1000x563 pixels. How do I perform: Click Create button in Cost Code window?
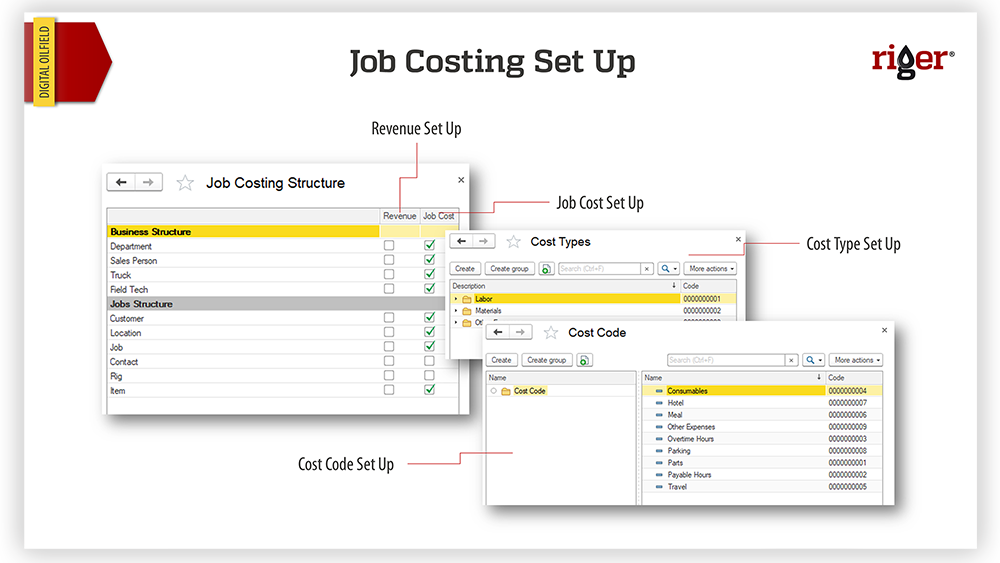(x=502, y=360)
